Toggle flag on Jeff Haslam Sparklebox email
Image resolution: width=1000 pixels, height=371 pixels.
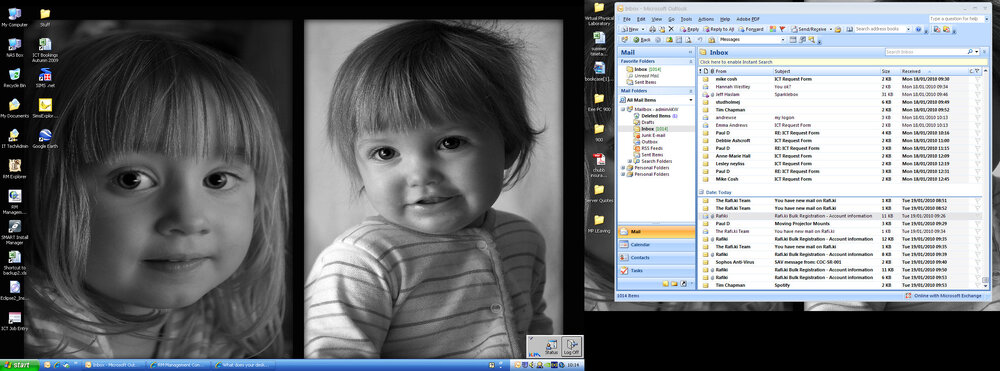tap(978, 94)
